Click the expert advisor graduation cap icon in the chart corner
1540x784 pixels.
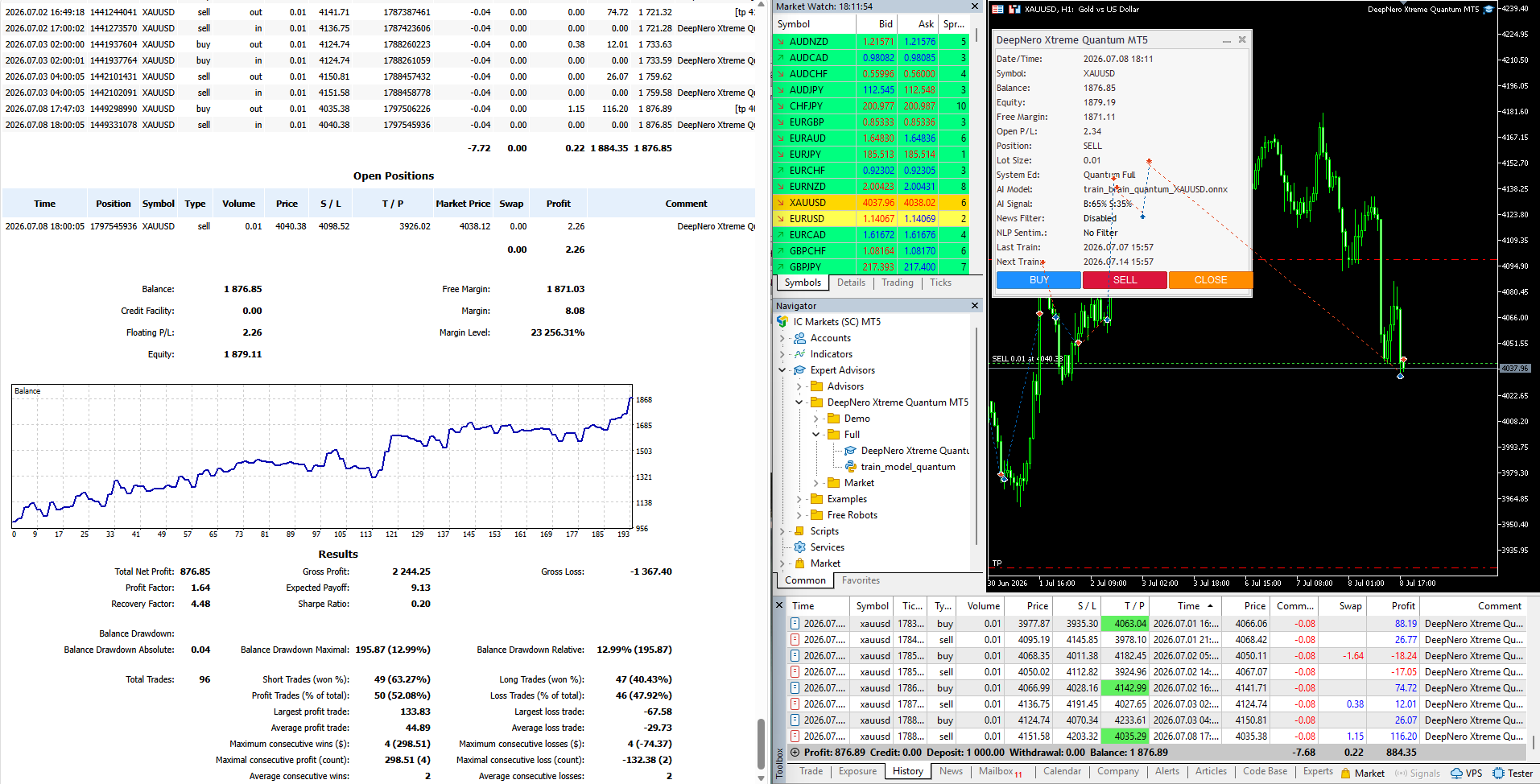[x=1488, y=10]
